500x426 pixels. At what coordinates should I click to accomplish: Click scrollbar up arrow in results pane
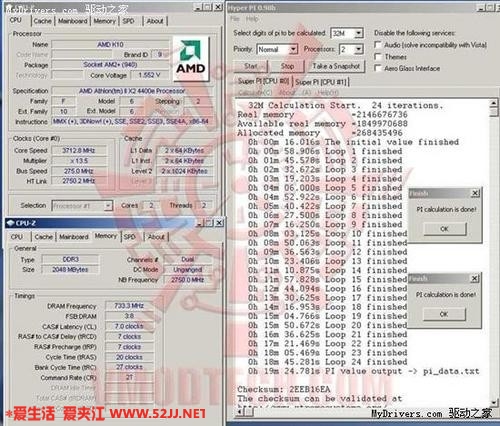click(x=494, y=102)
